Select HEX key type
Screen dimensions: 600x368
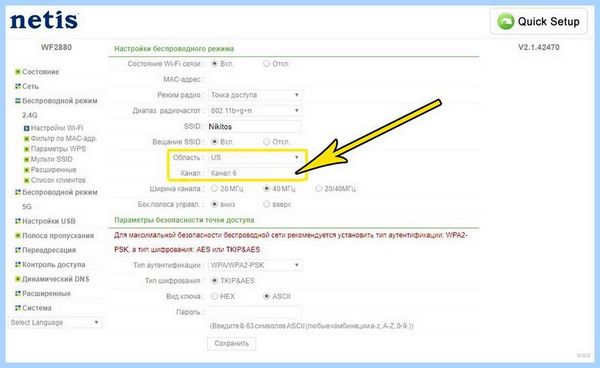tap(215, 296)
